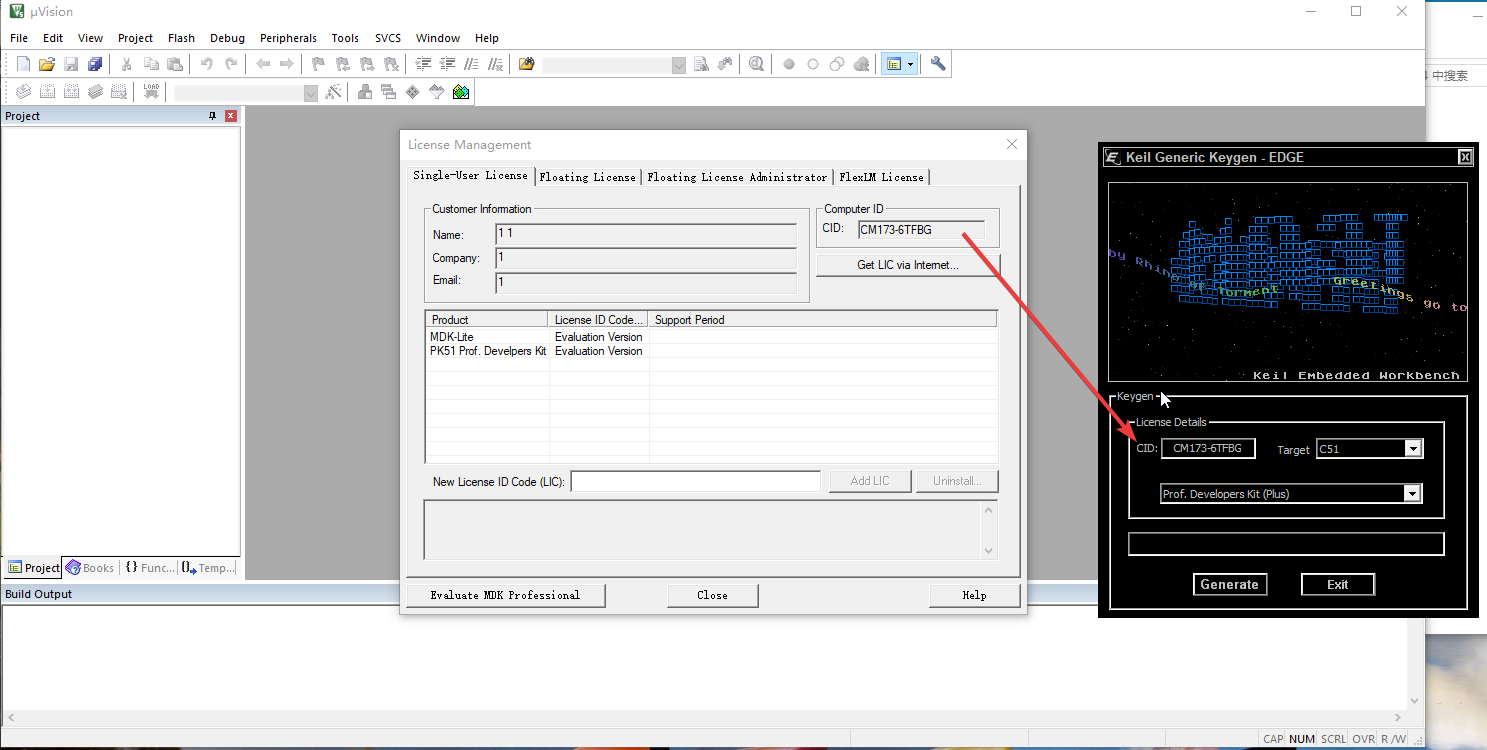
Task: Click Close button in License Management
Action: tap(712, 595)
